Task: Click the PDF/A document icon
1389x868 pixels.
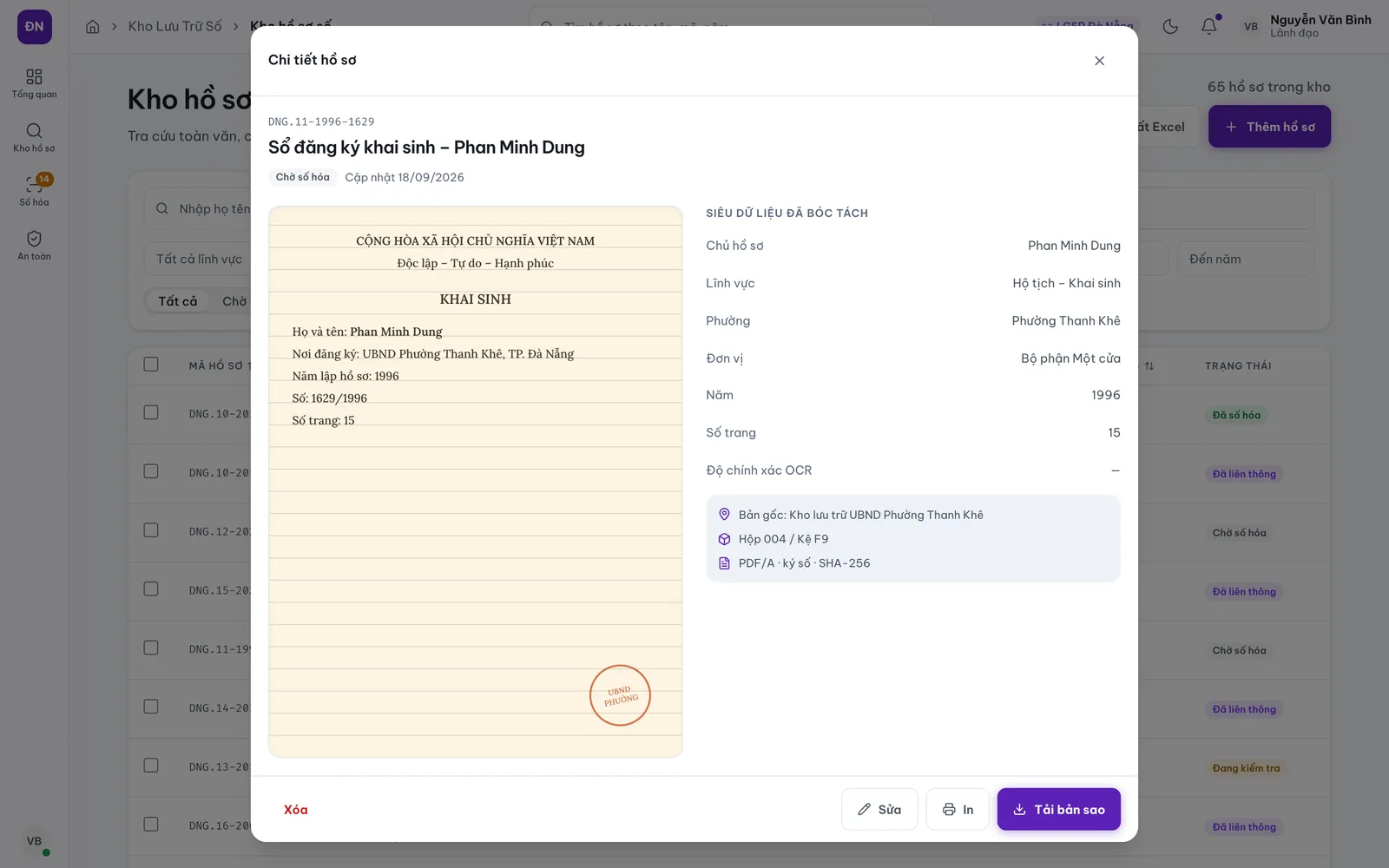Action: tap(725, 563)
